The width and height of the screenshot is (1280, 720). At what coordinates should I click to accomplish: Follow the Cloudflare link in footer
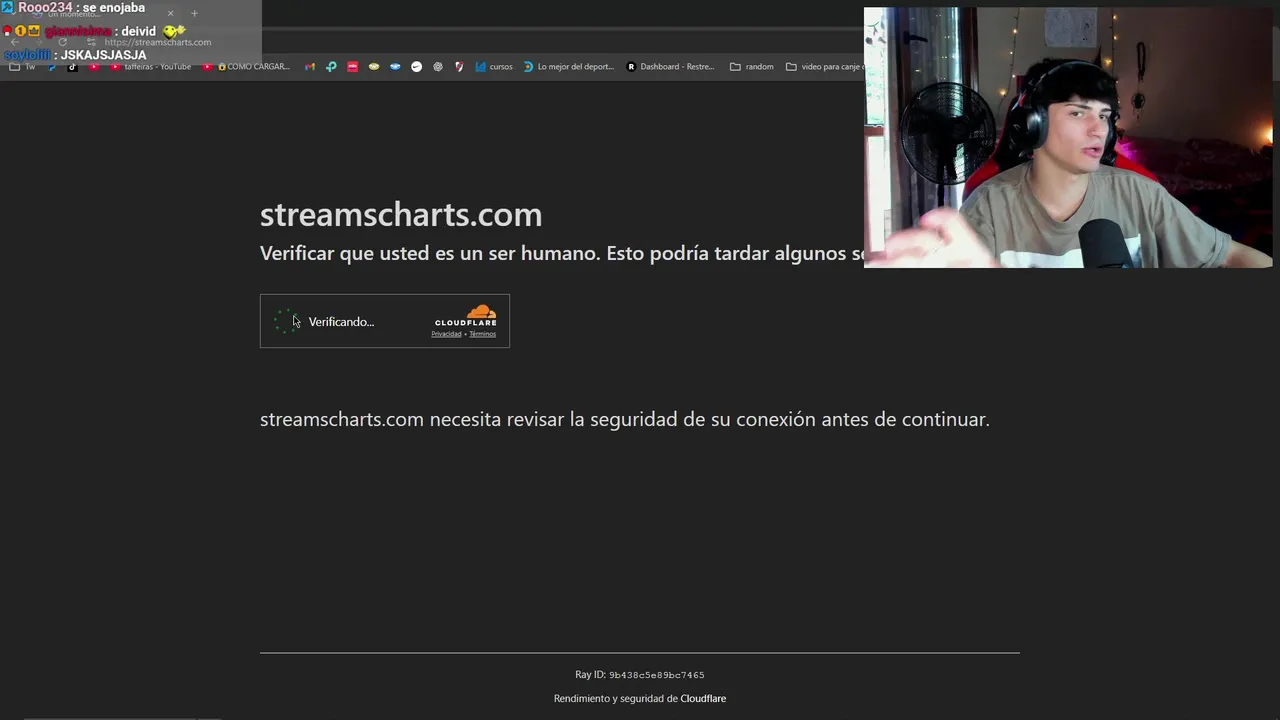tap(703, 698)
